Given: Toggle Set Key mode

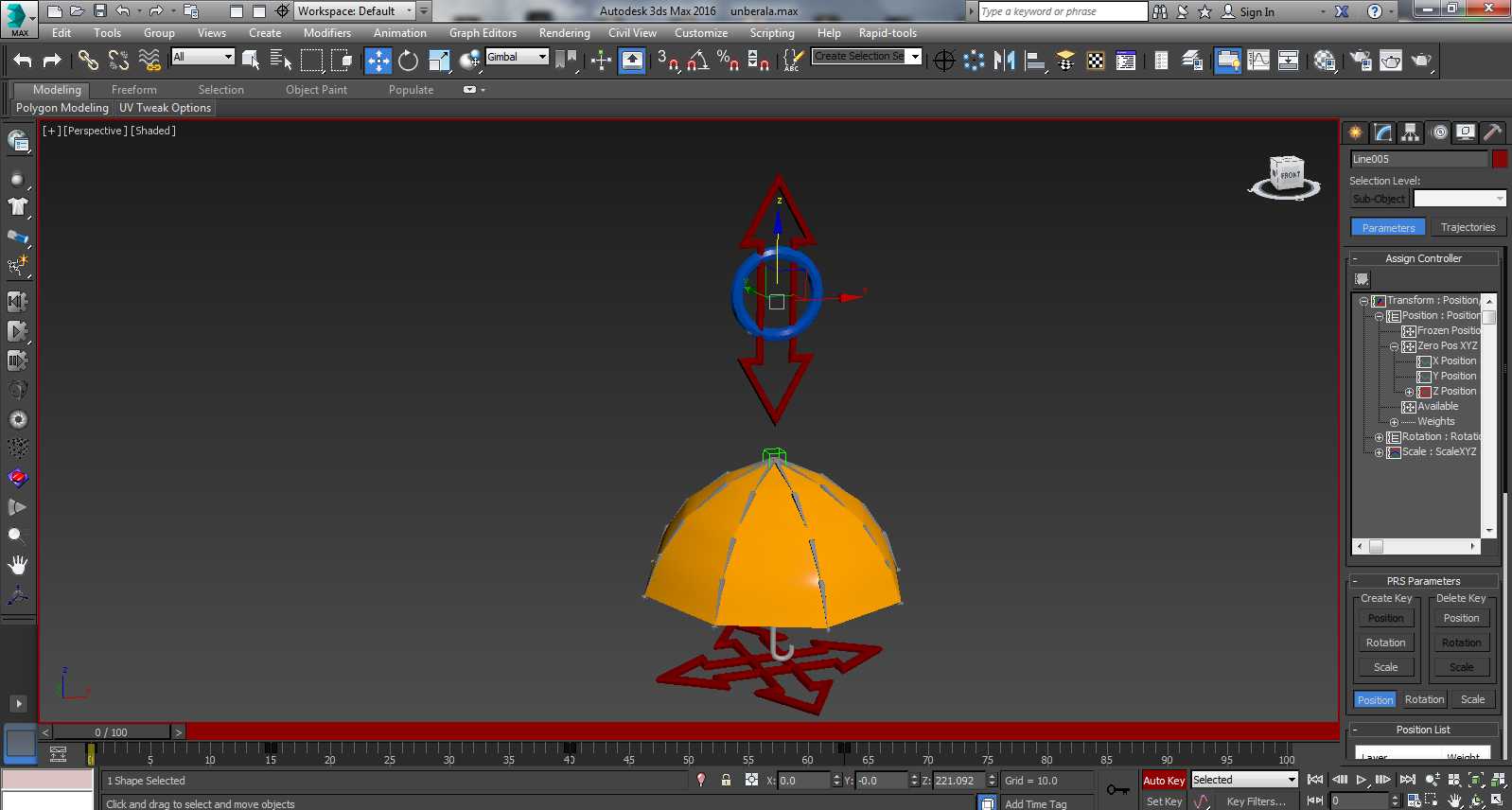Looking at the screenshot, I should pyautogui.click(x=1164, y=801).
